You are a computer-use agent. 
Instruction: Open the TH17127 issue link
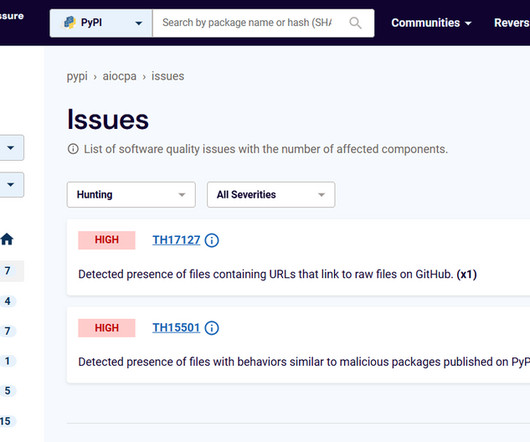(176, 240)
